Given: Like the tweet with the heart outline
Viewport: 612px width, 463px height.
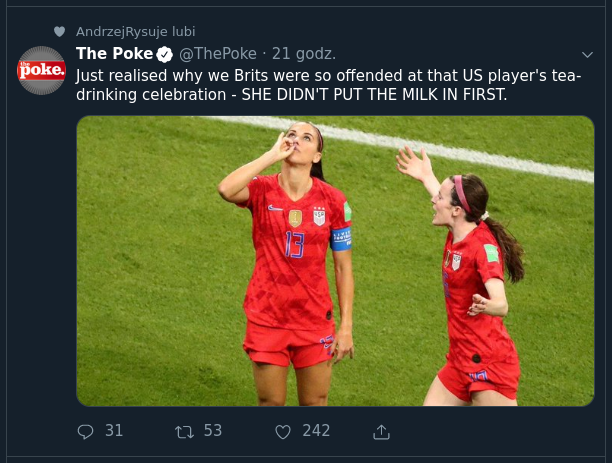Looking at the screenshot, I should pyautogui.click(x=283, y=432).
